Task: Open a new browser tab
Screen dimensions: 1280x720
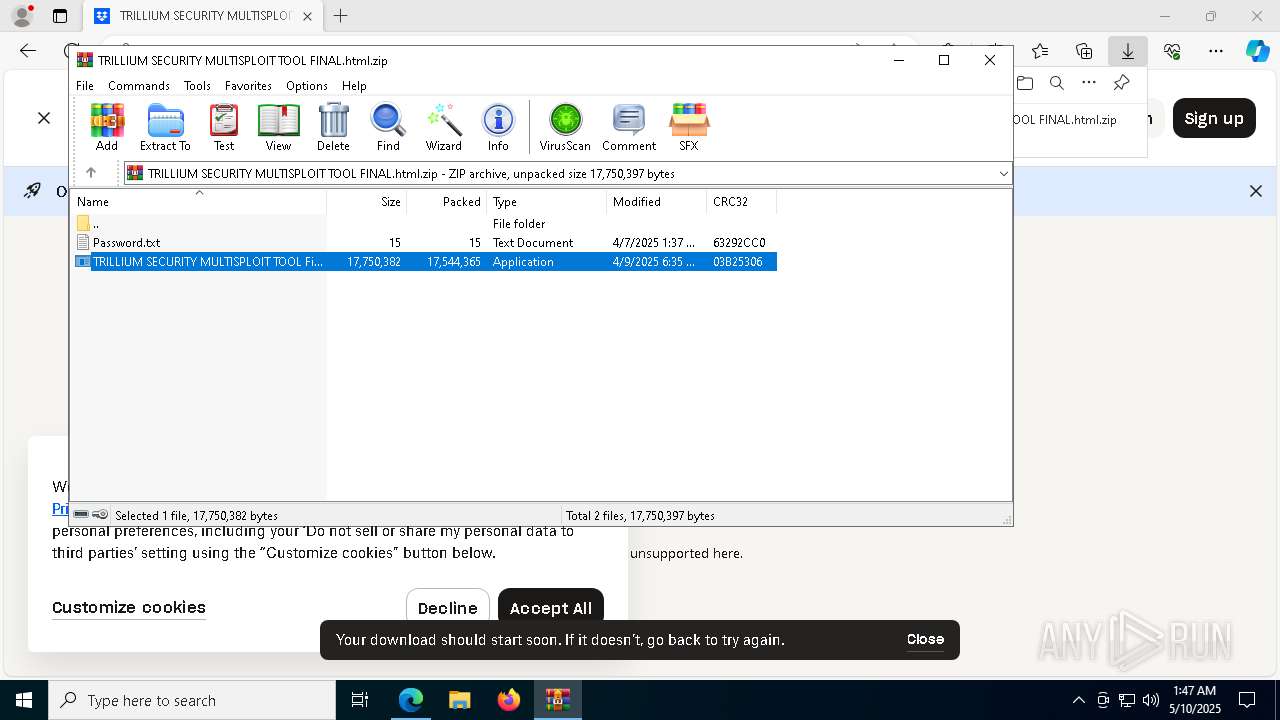Action: pyautogui.click(x=341, y=16)
